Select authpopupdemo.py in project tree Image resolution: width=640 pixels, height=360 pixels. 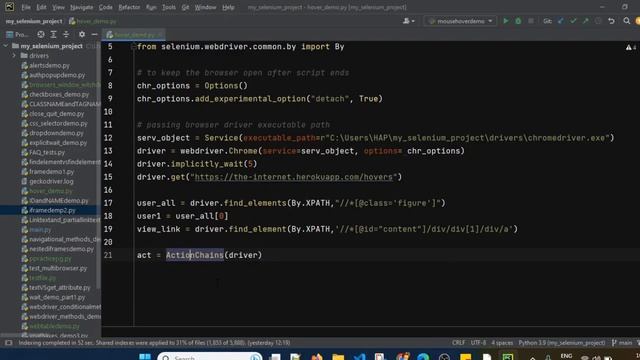click(57, 75)
